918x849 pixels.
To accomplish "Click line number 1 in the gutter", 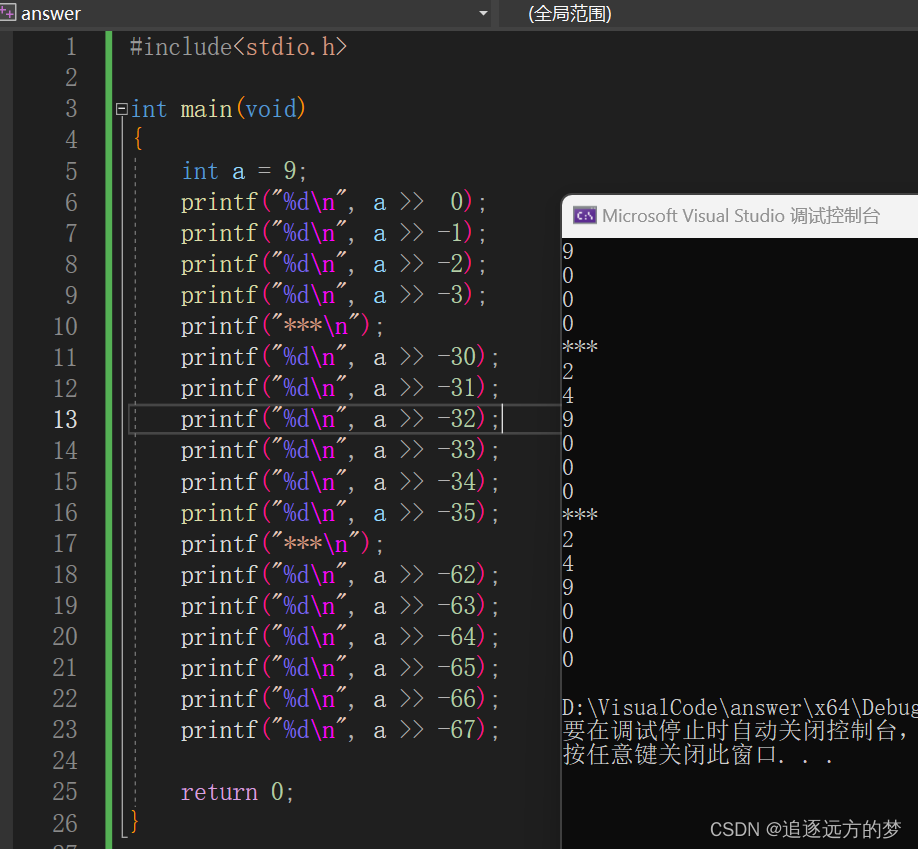I will (x=71, y=47).
